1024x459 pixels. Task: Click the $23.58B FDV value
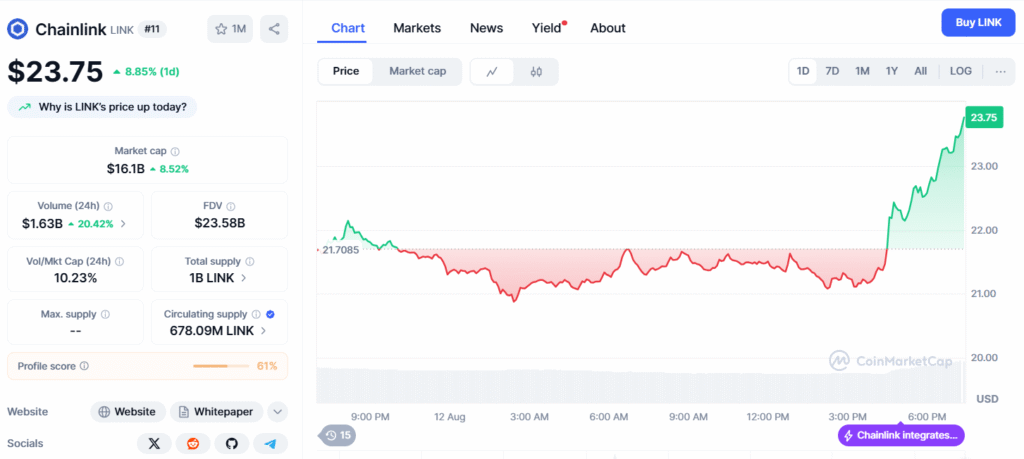coord(219,223)
